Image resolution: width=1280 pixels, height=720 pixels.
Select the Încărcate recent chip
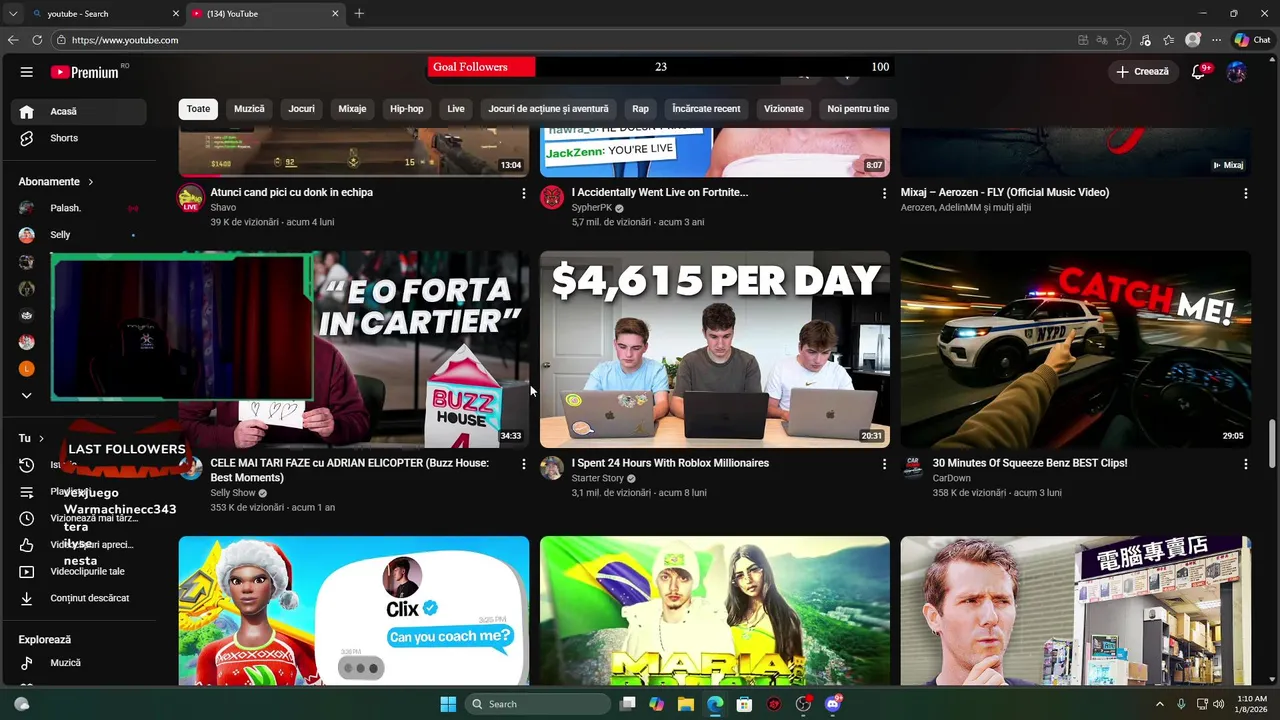[706, 109]
